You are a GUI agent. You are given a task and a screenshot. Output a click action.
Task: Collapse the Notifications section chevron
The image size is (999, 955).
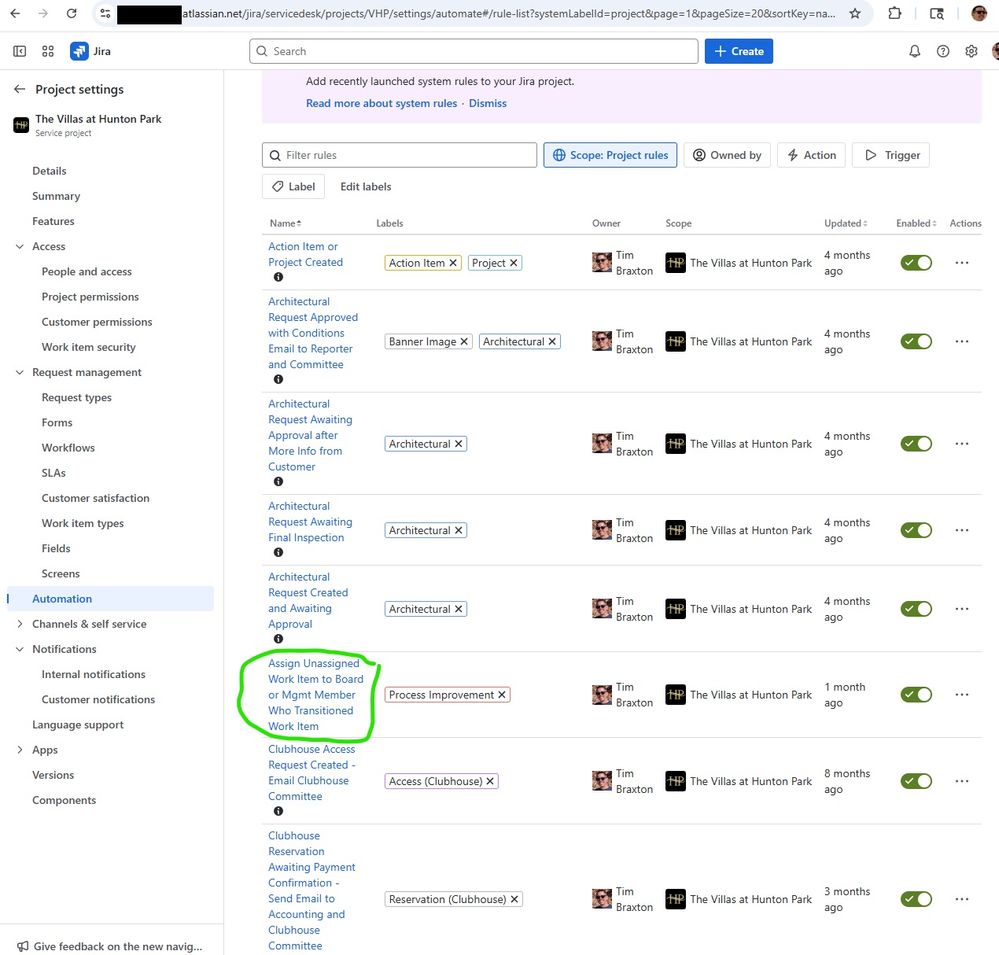click(x=20, y=649)
